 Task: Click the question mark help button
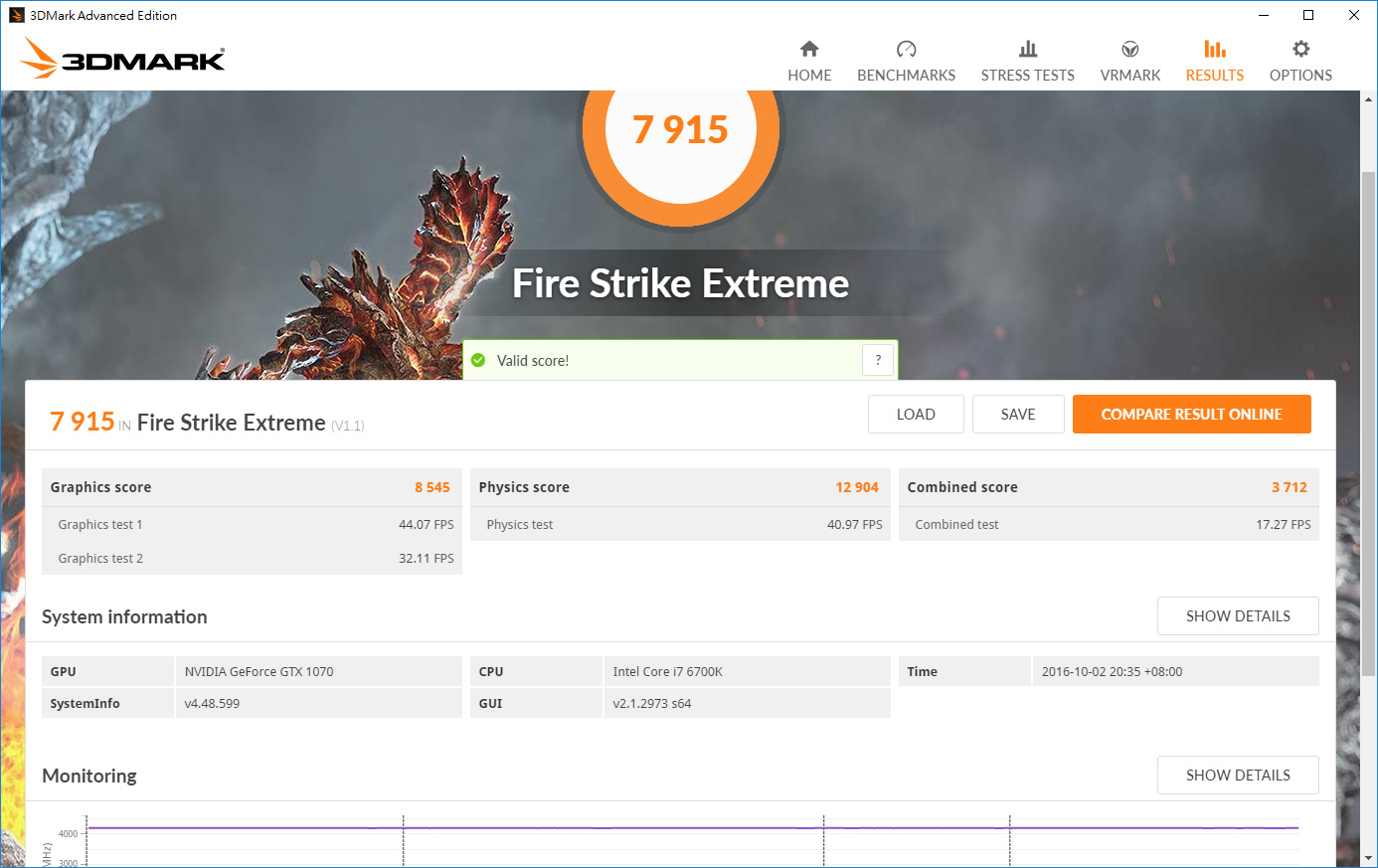pos(878,360)
